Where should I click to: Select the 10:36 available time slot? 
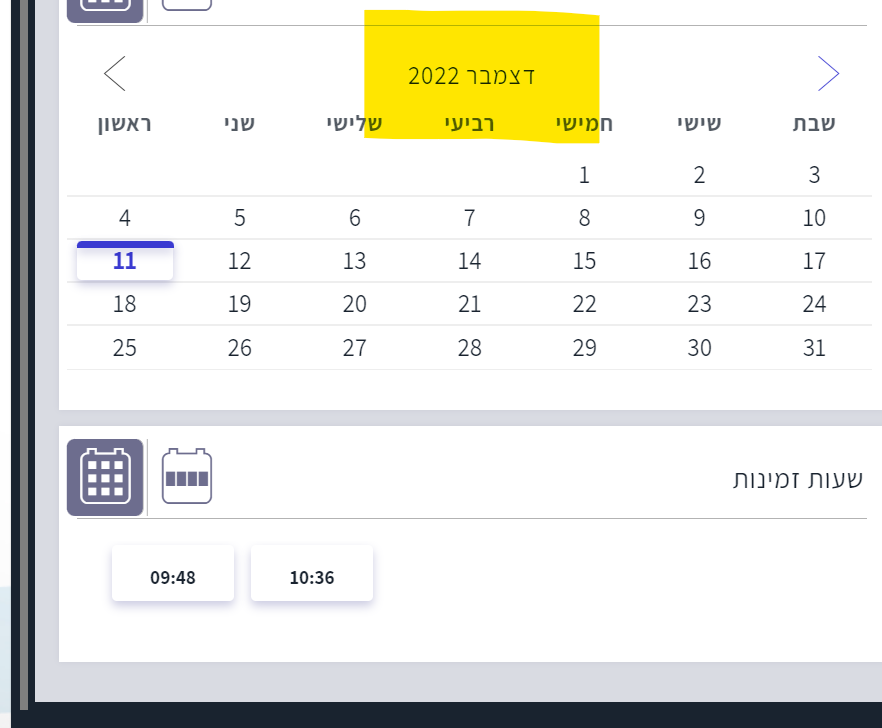[312, 576]
